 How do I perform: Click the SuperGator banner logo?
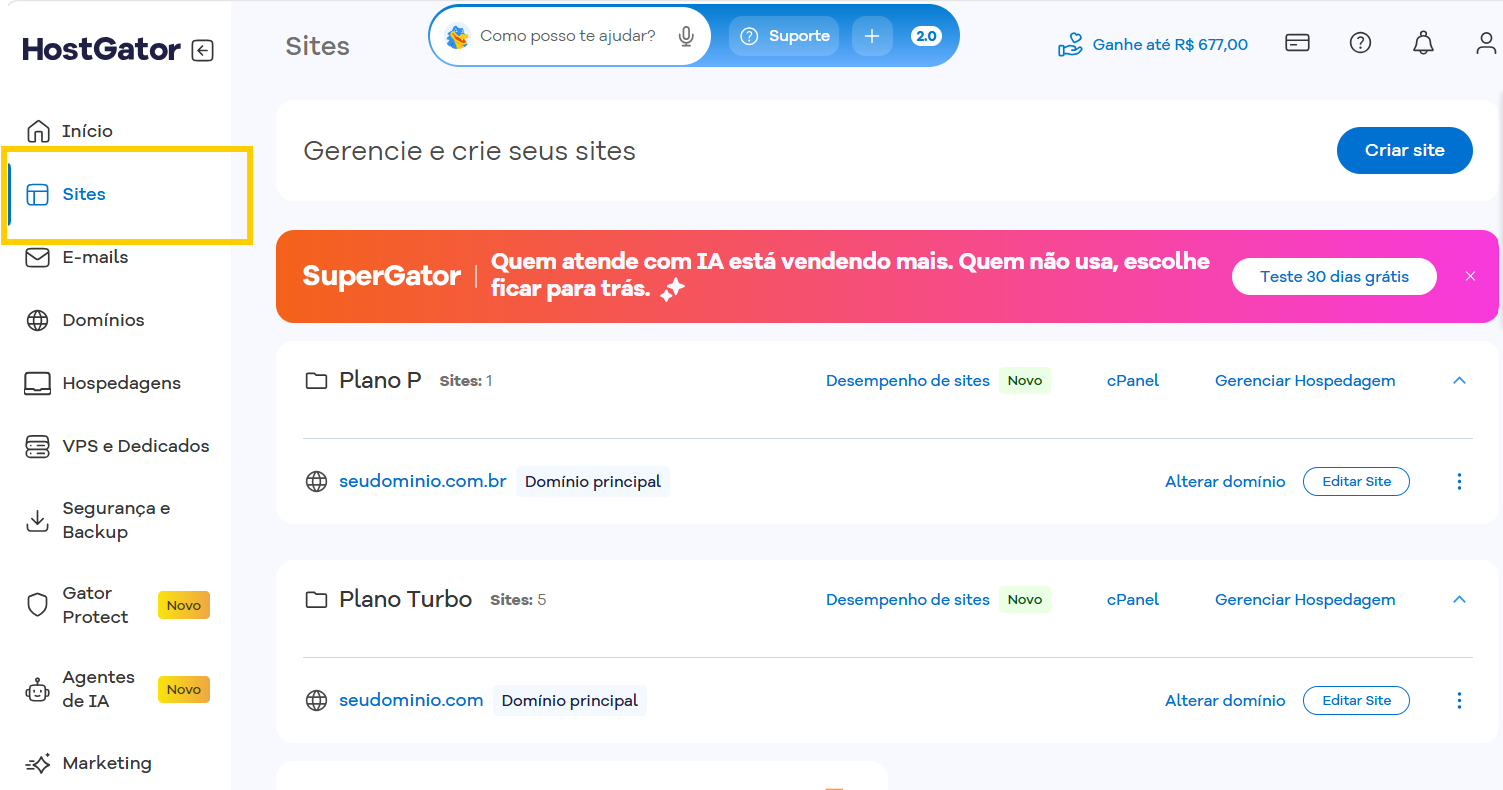pyautogui.click(x=382, y=276)
